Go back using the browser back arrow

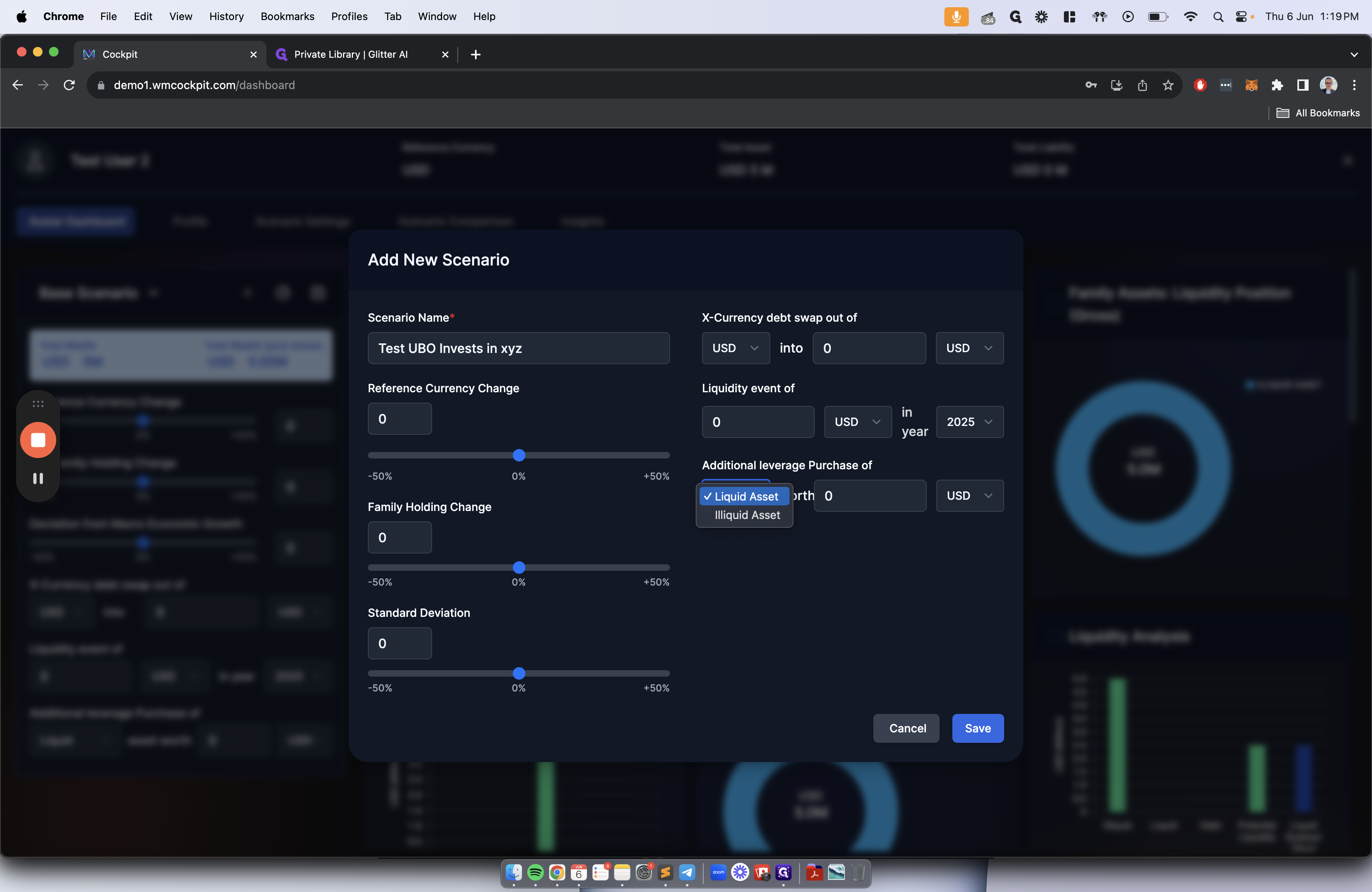[x=17, y=85]
